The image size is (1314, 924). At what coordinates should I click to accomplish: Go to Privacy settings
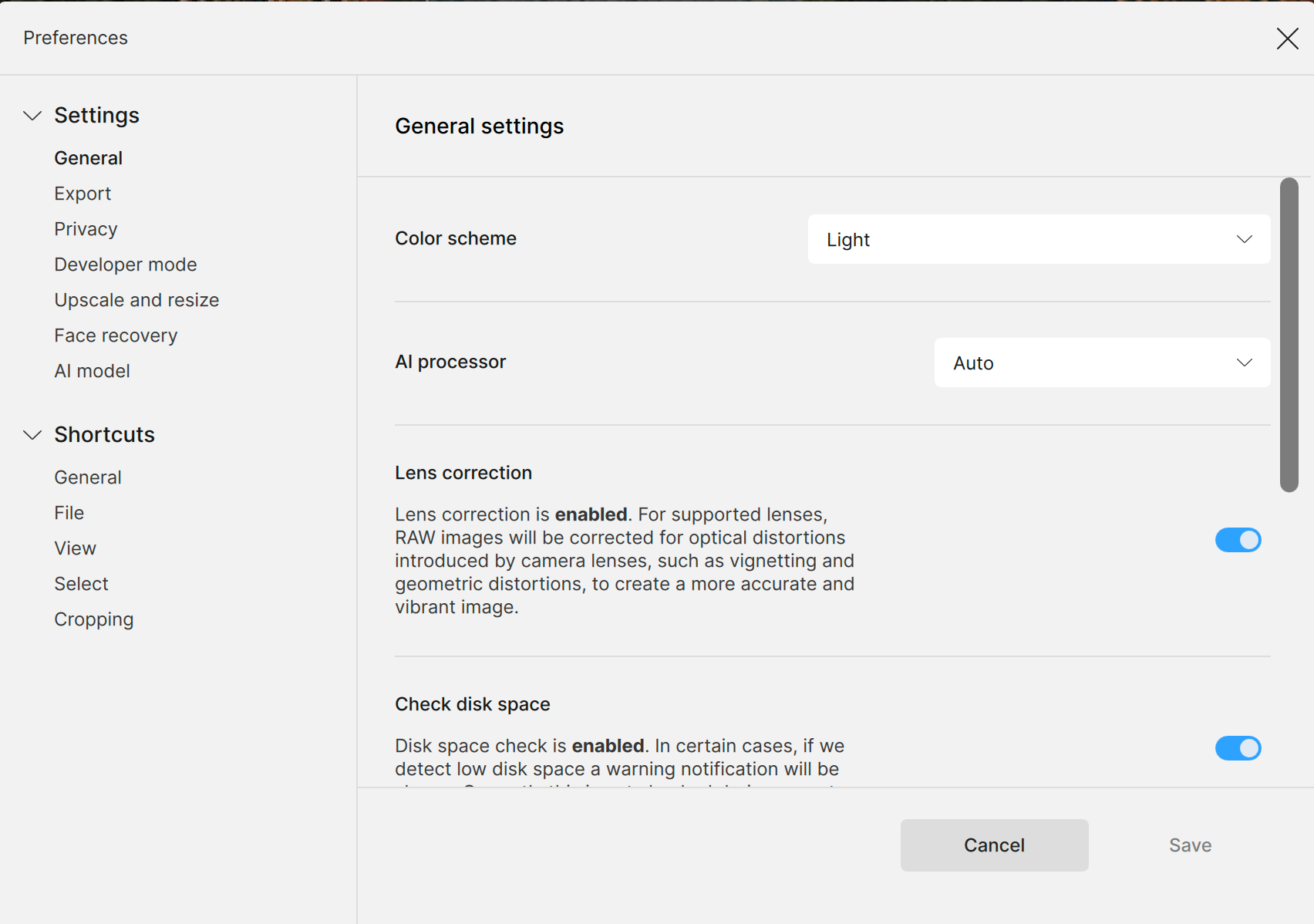(x=86, y=229)
